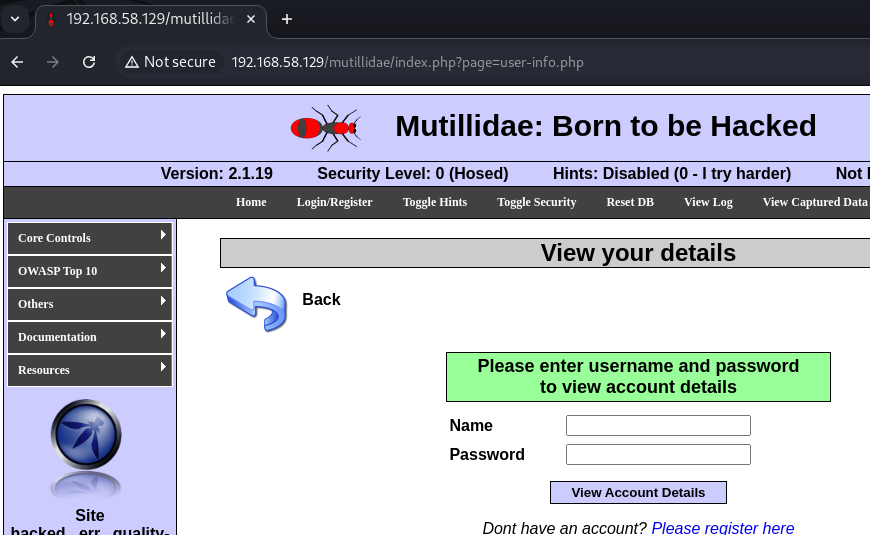The height and width of the screenshot is (535, 870).
Task: Reload the page with browser refresh icon
Action: 89,62
